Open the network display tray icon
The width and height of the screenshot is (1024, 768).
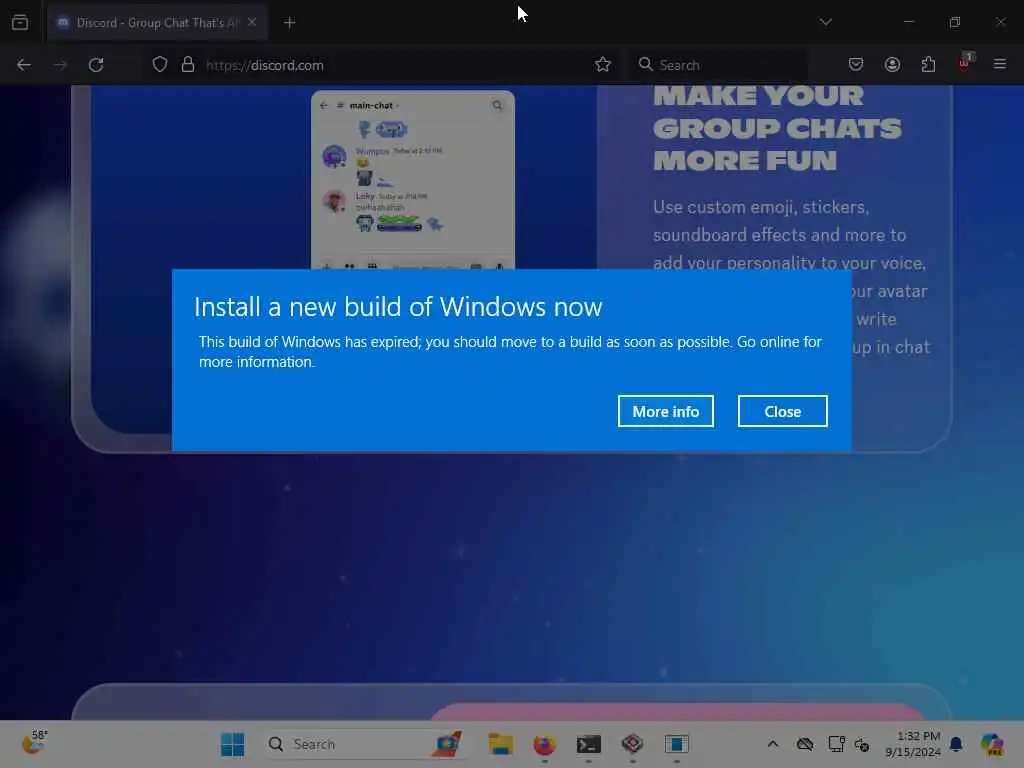coord(836,744)
